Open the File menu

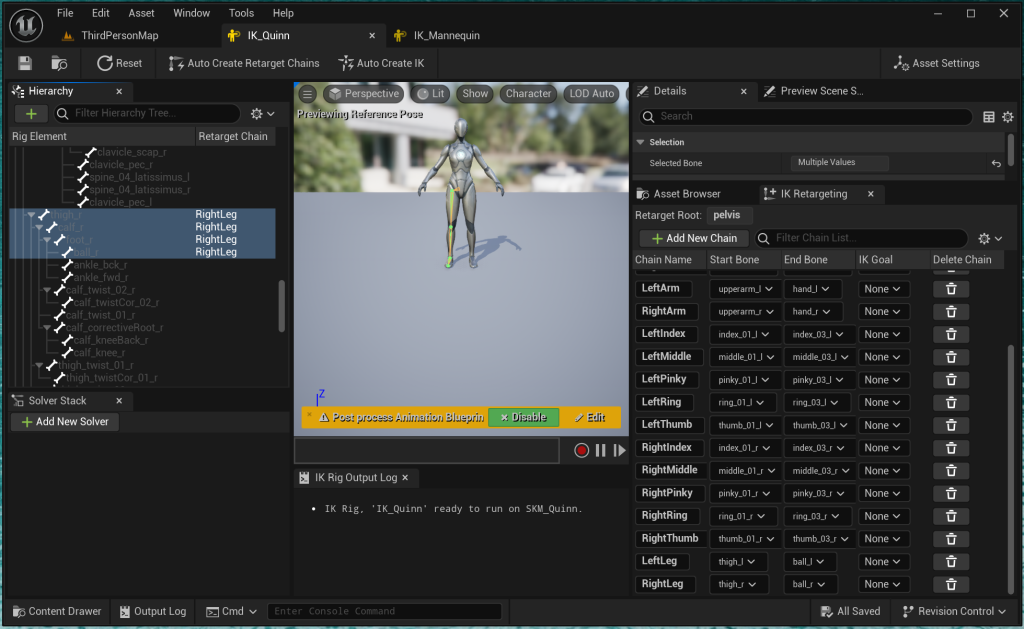click(65, 13)
